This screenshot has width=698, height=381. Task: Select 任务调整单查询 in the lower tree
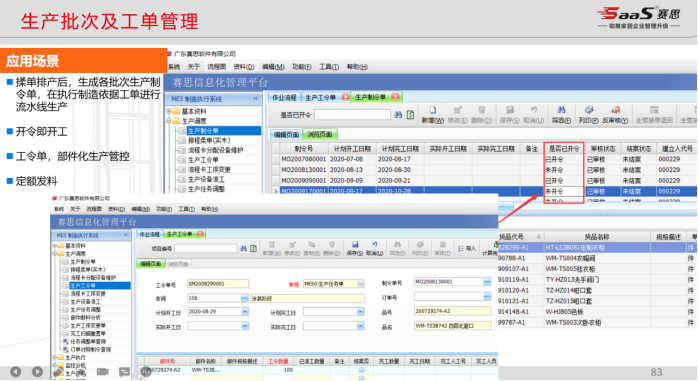pos(88,341)
